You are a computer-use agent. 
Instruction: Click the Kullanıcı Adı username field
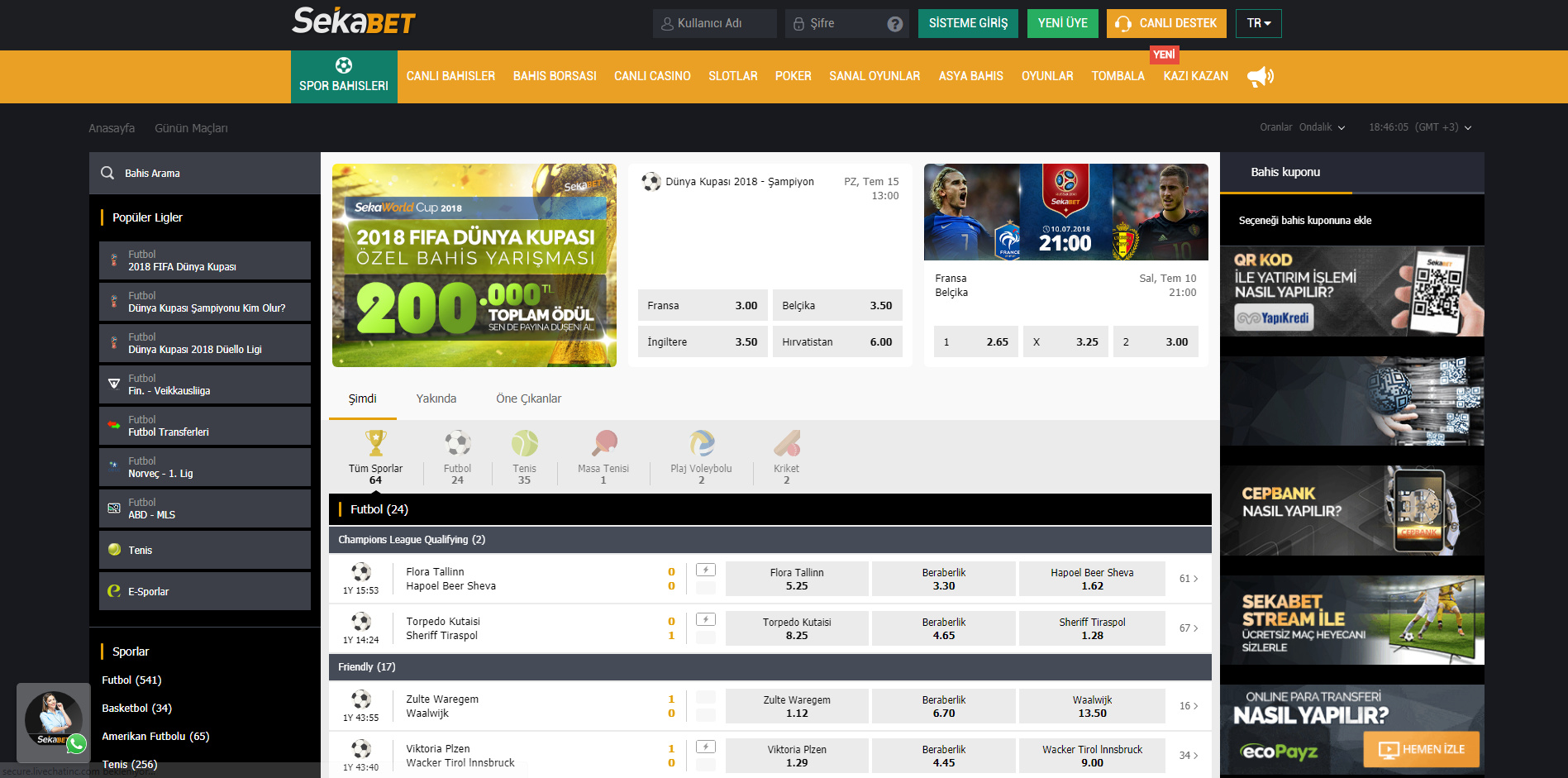(715, 23)
